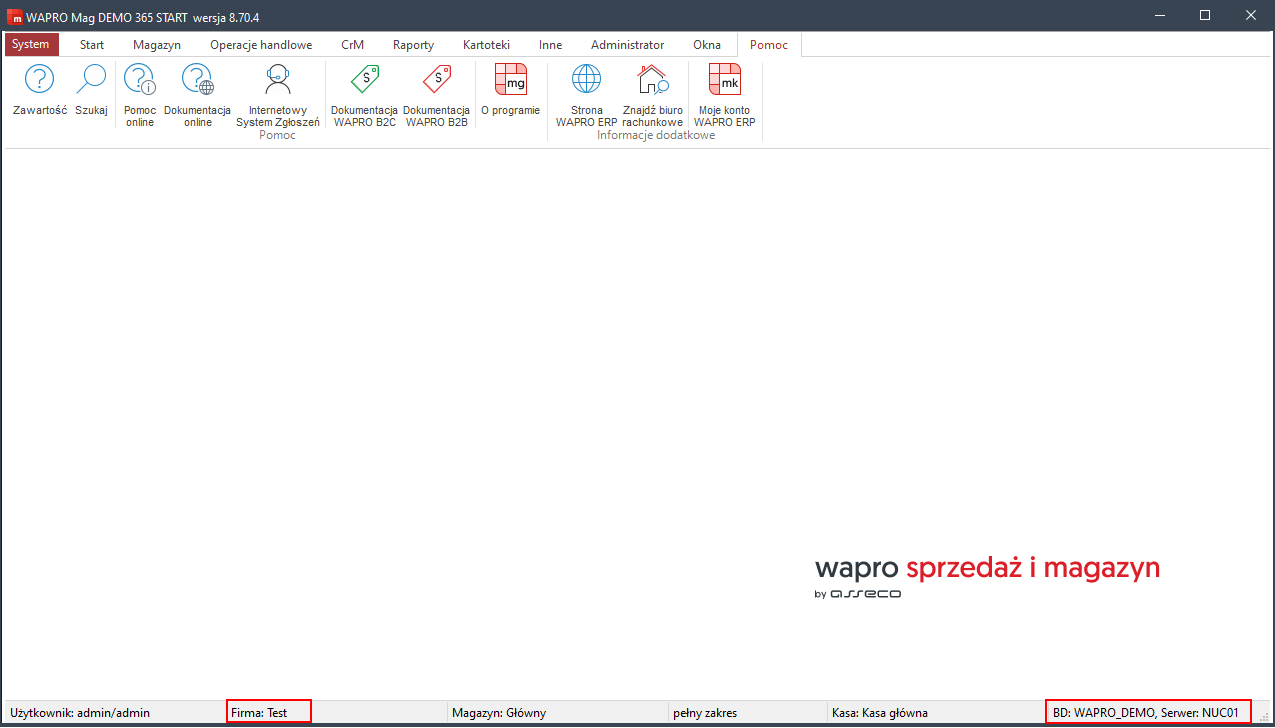Open the Raporty tab
The width and height of the screenshot is (1275, 728).
pos(413,45)
